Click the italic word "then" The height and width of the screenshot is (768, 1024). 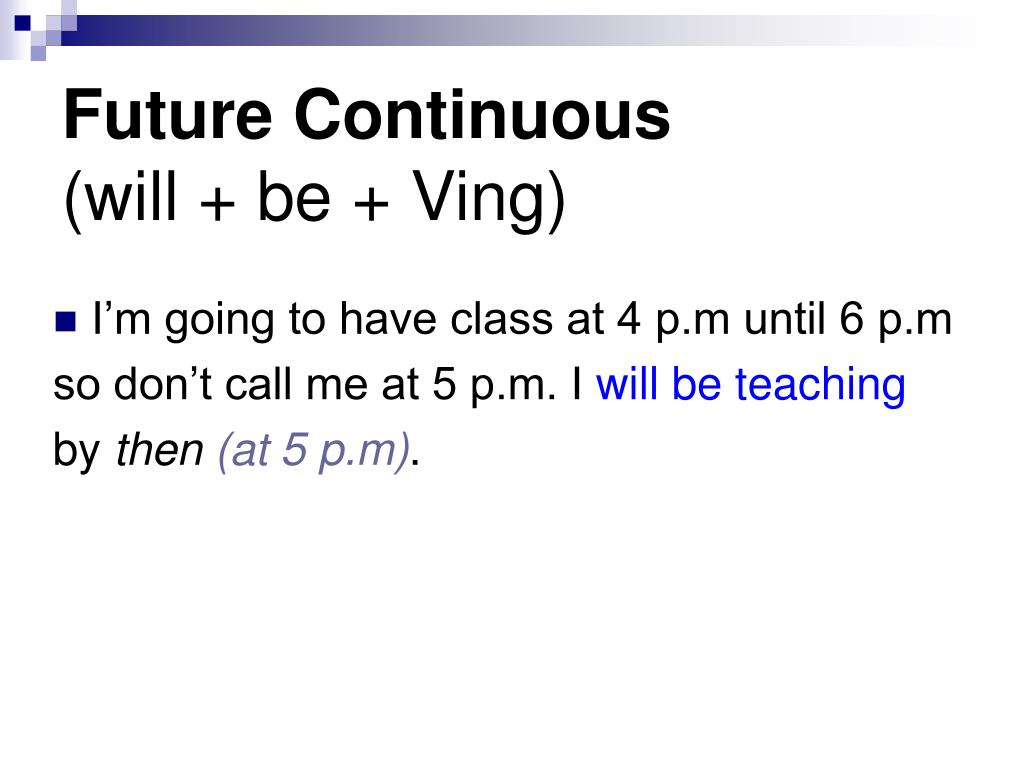(159, 450)
